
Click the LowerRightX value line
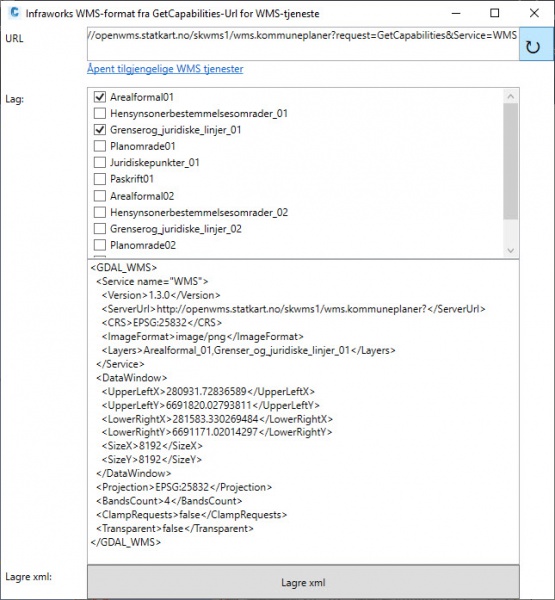point(217,419)
